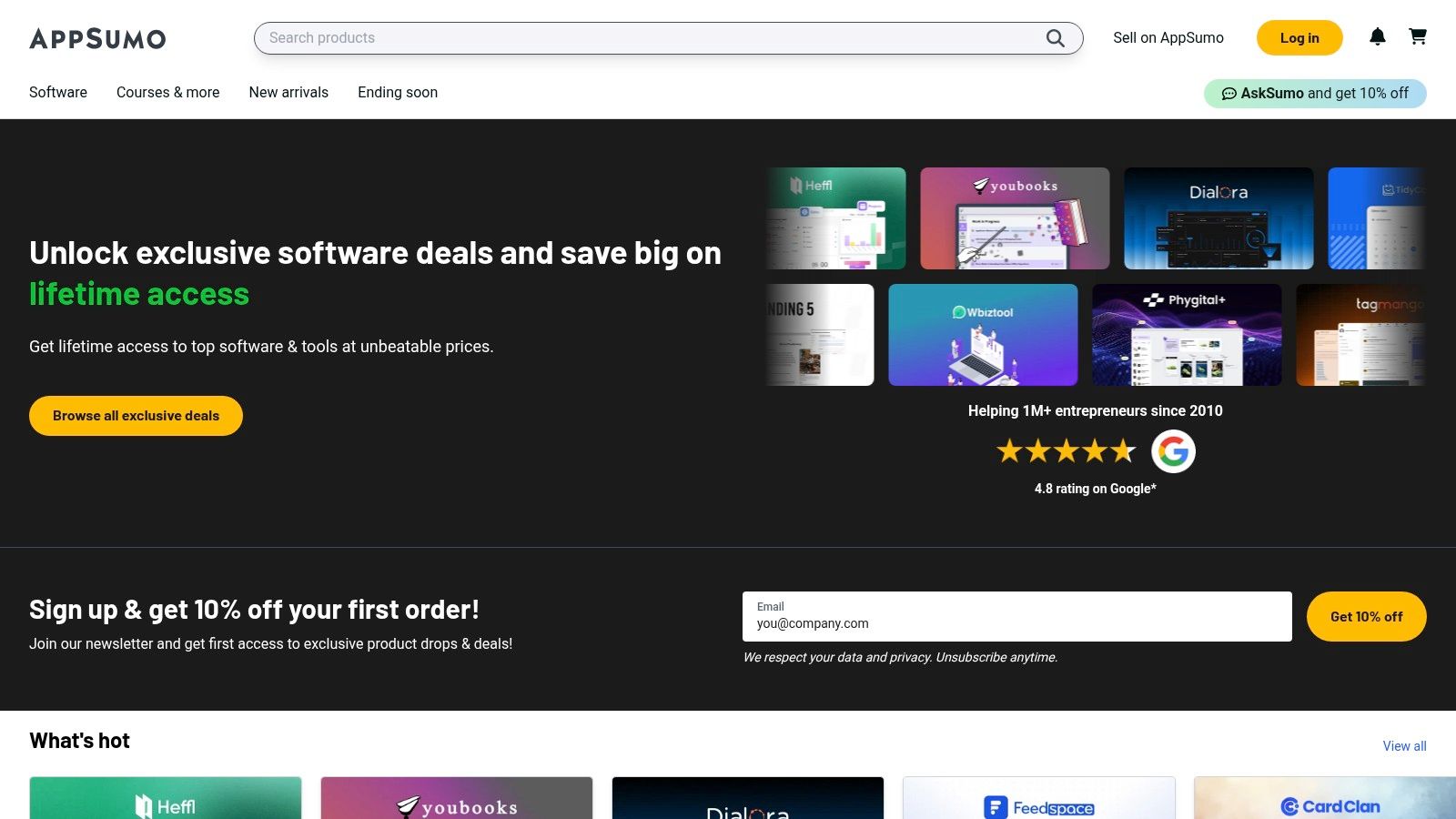
Task: Open the Sell on AppSumo link
Action: coord(1168,37)
